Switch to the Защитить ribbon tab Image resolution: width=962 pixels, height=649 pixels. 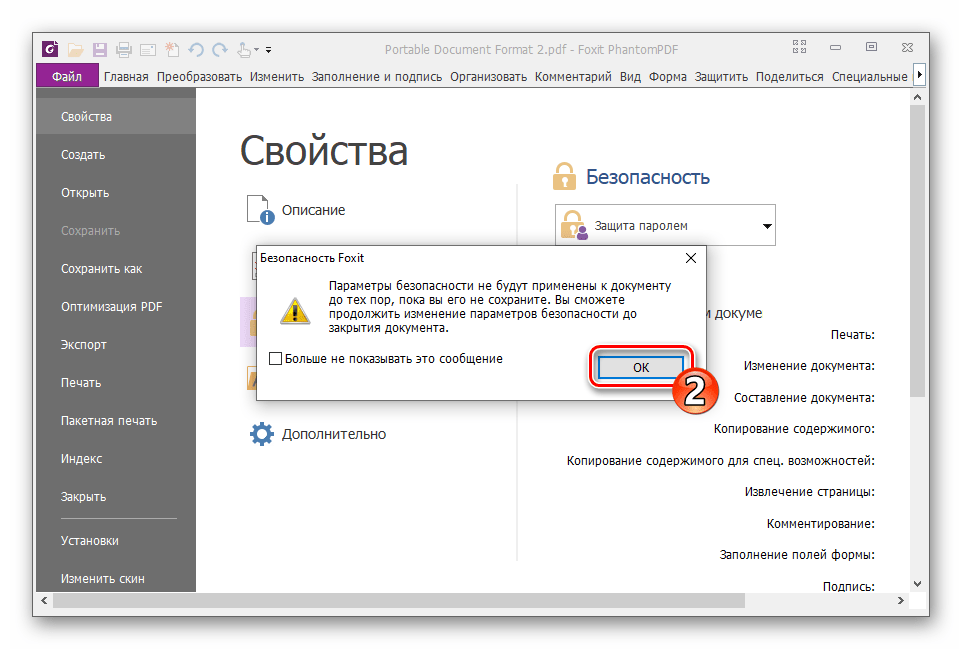pyautogui.click(x=721, y=76)
